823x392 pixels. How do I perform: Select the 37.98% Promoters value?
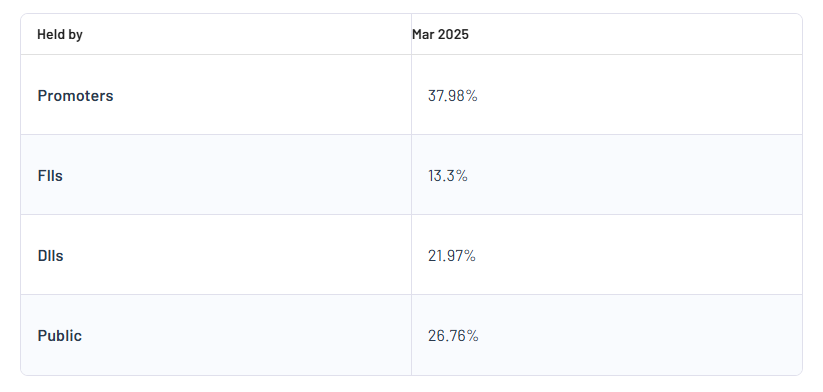452,96
